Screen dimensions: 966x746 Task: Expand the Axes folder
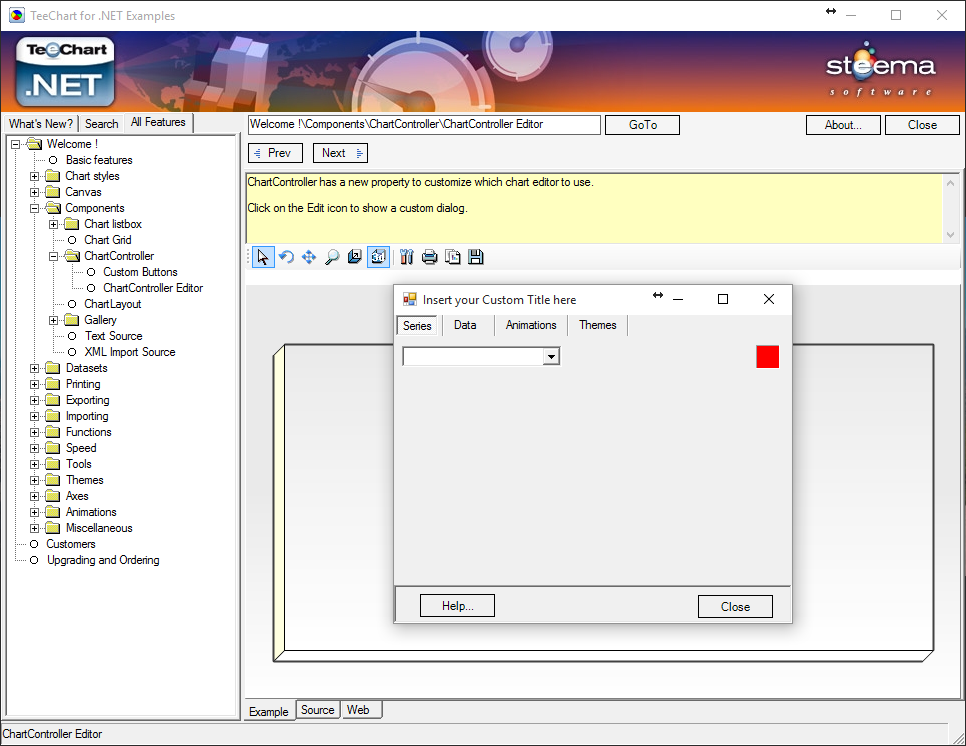pos(34,497)
